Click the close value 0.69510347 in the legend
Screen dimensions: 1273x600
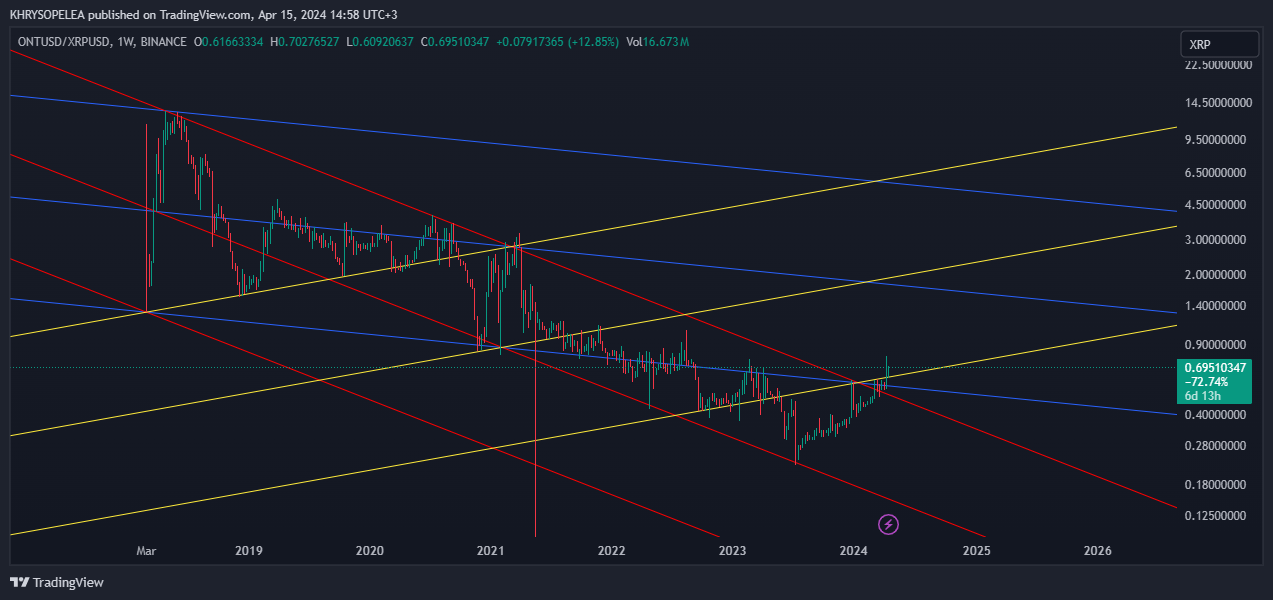(459, 42)
